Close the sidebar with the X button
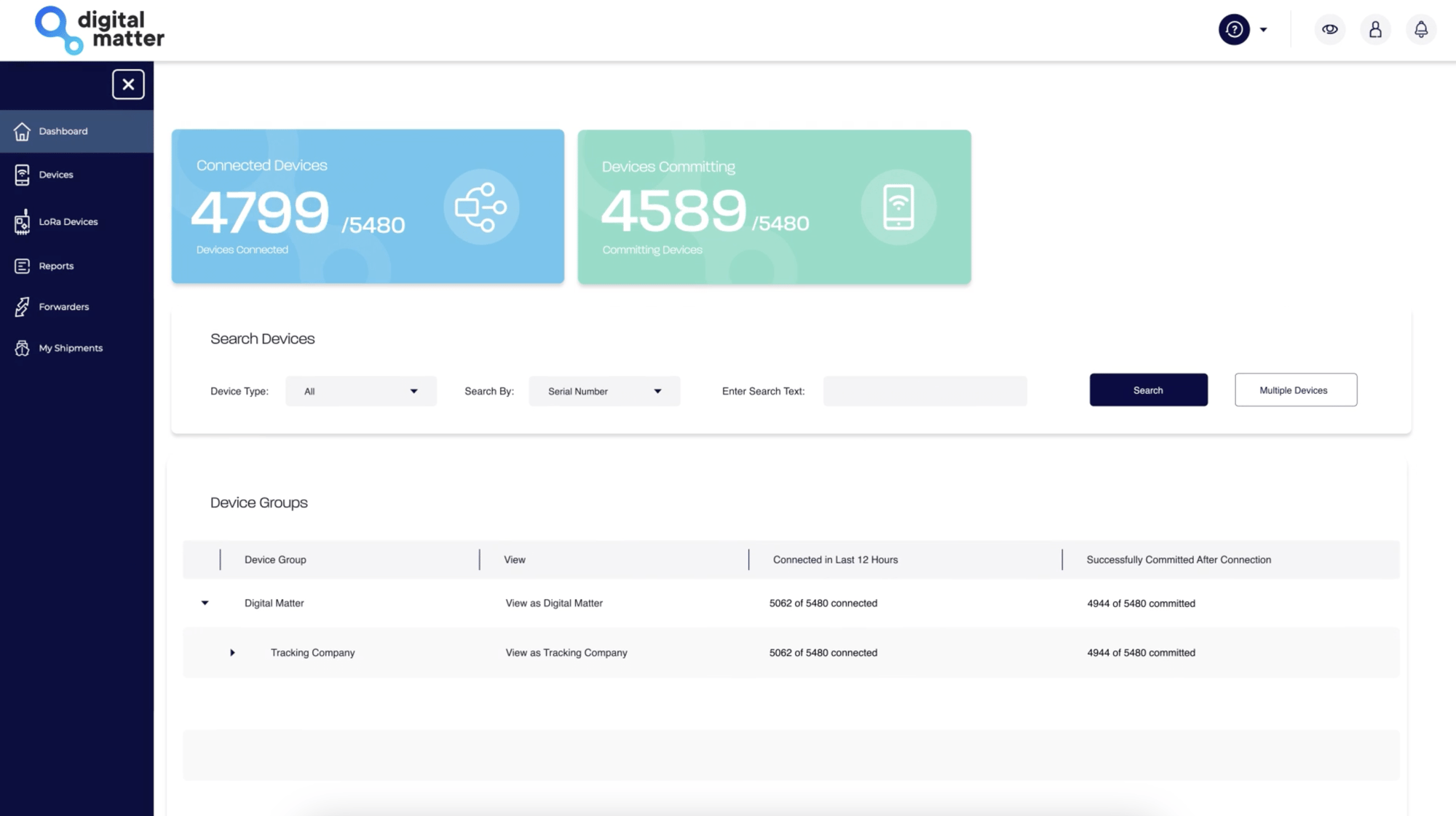 (x=128, y=84)
